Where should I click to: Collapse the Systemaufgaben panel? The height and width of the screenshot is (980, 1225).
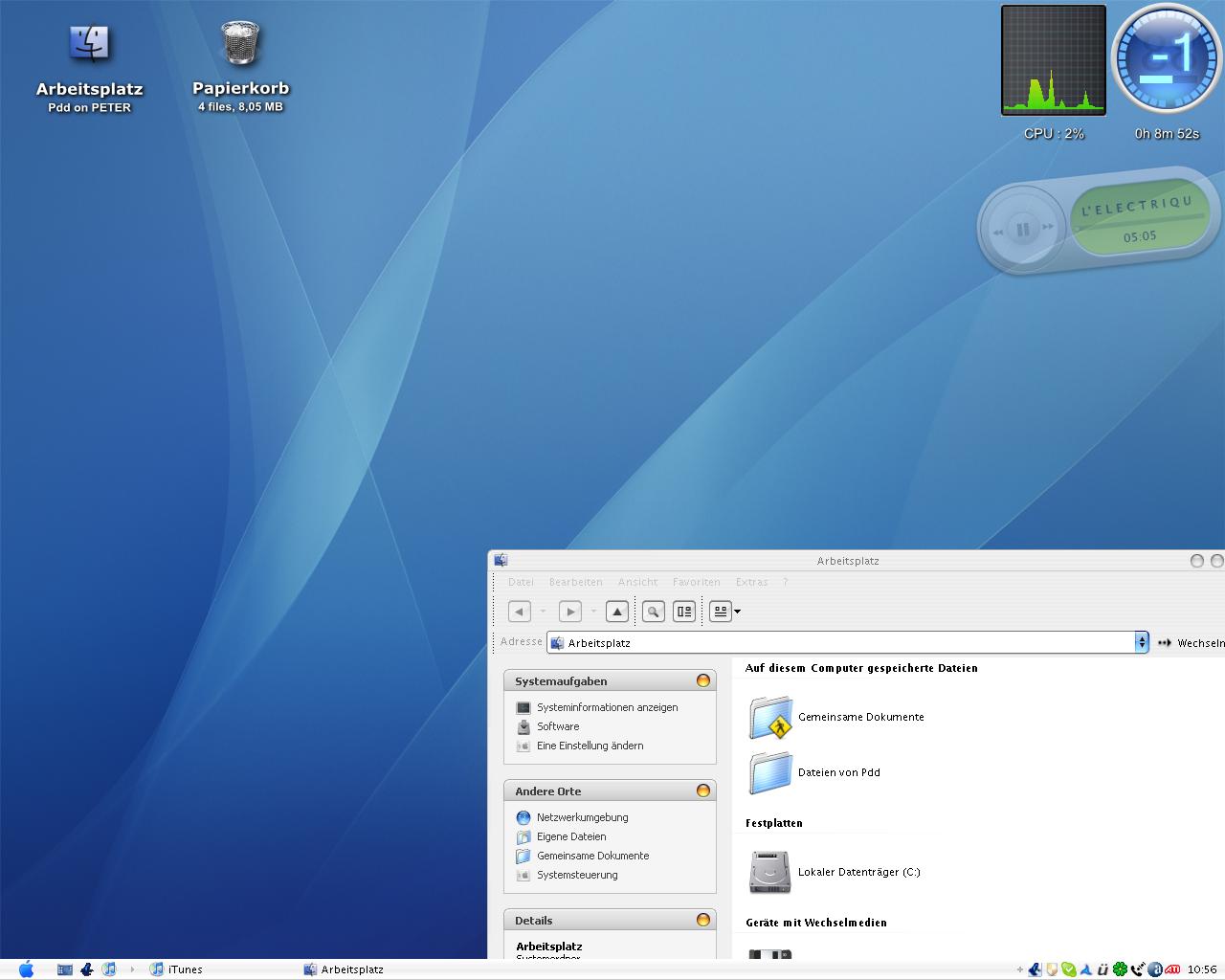click(x=703, y=680)
